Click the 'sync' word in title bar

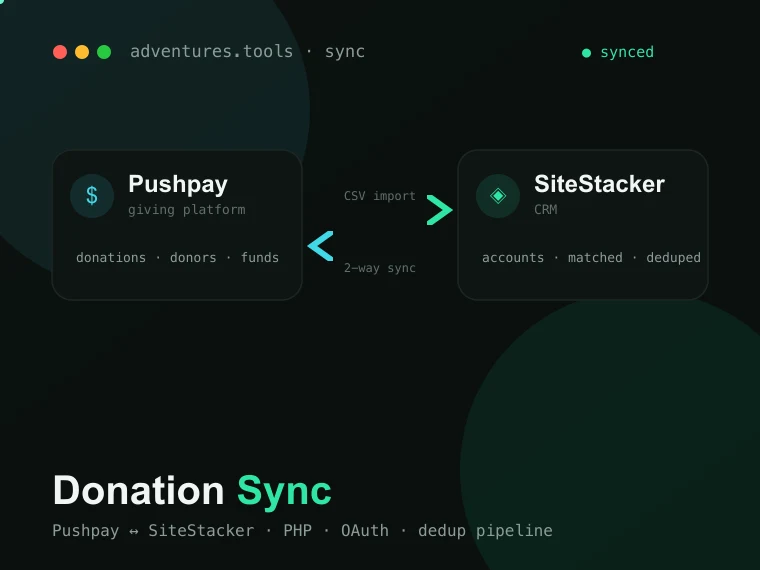coord(345,52)
